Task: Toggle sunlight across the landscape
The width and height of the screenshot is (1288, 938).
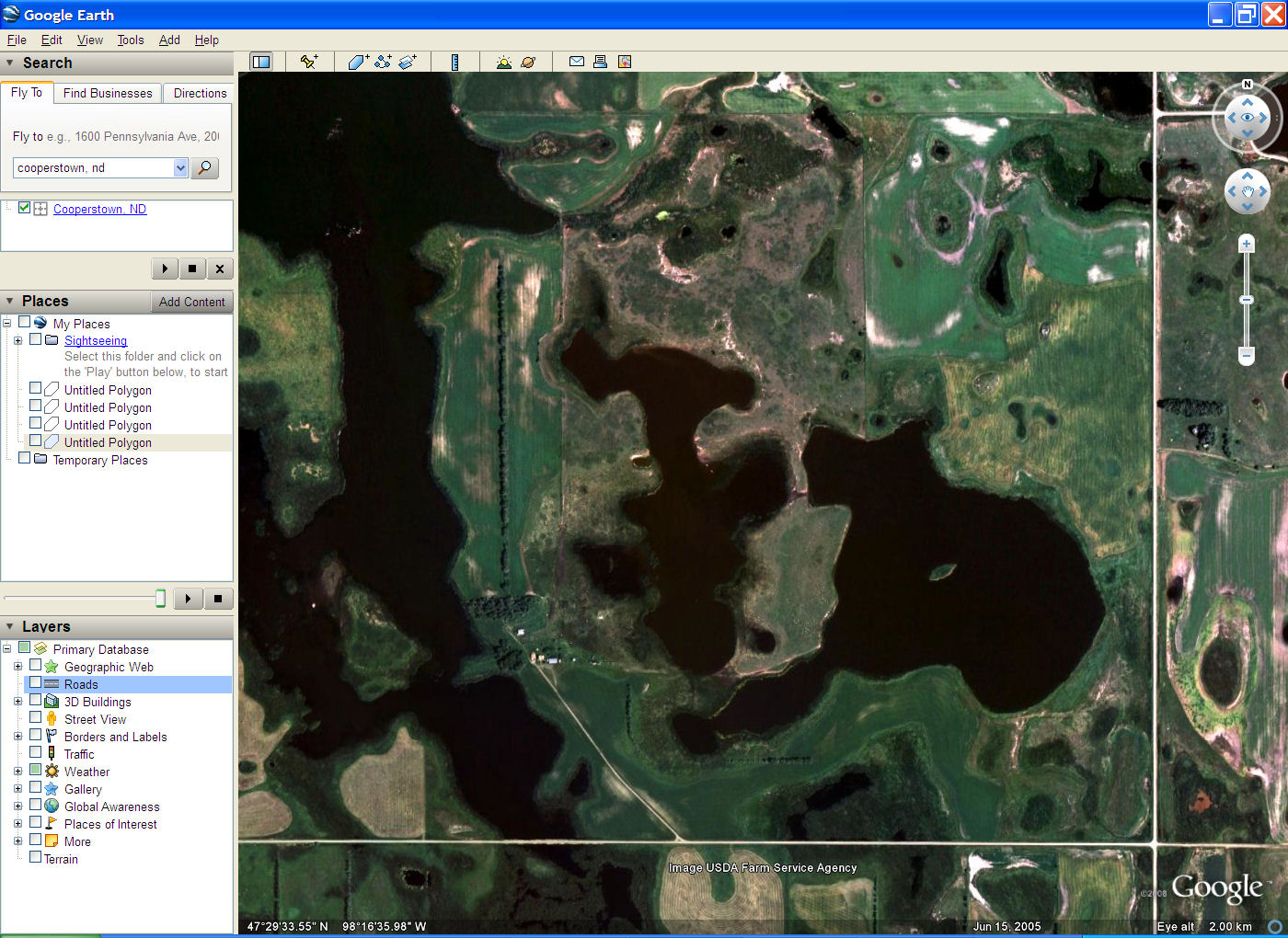Action: (503, 62)
